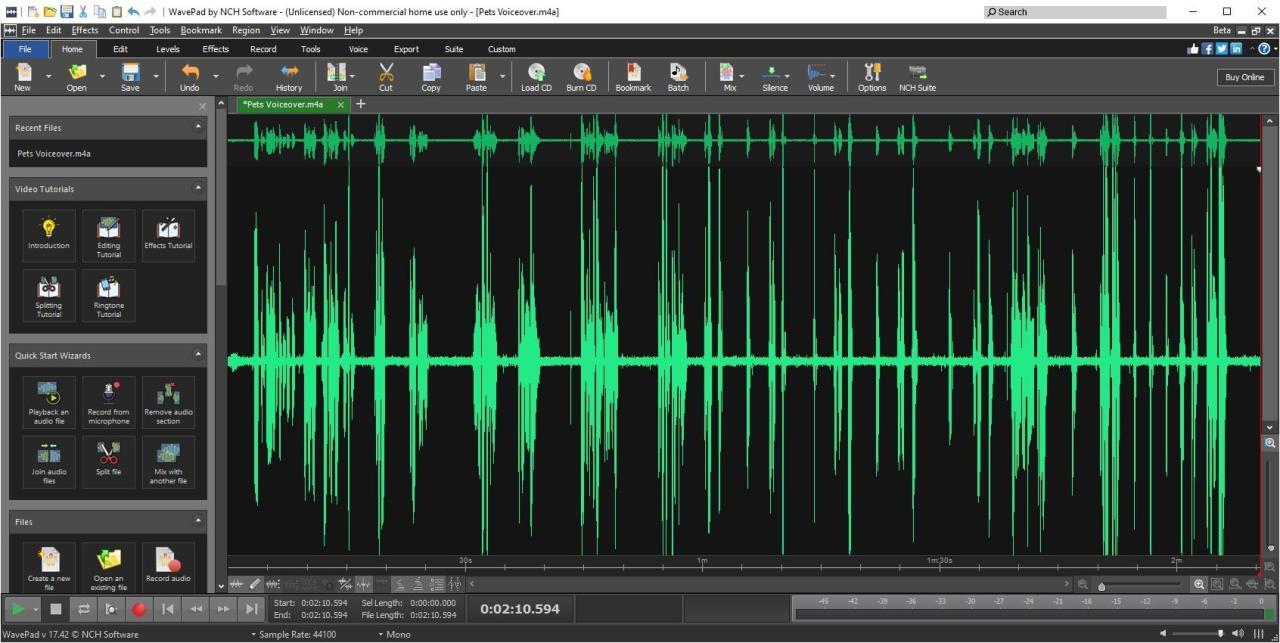The width and height of the screenshot is (1280, 643).
Task: Open the New file dropdown arrow
Action: (47, 74)
